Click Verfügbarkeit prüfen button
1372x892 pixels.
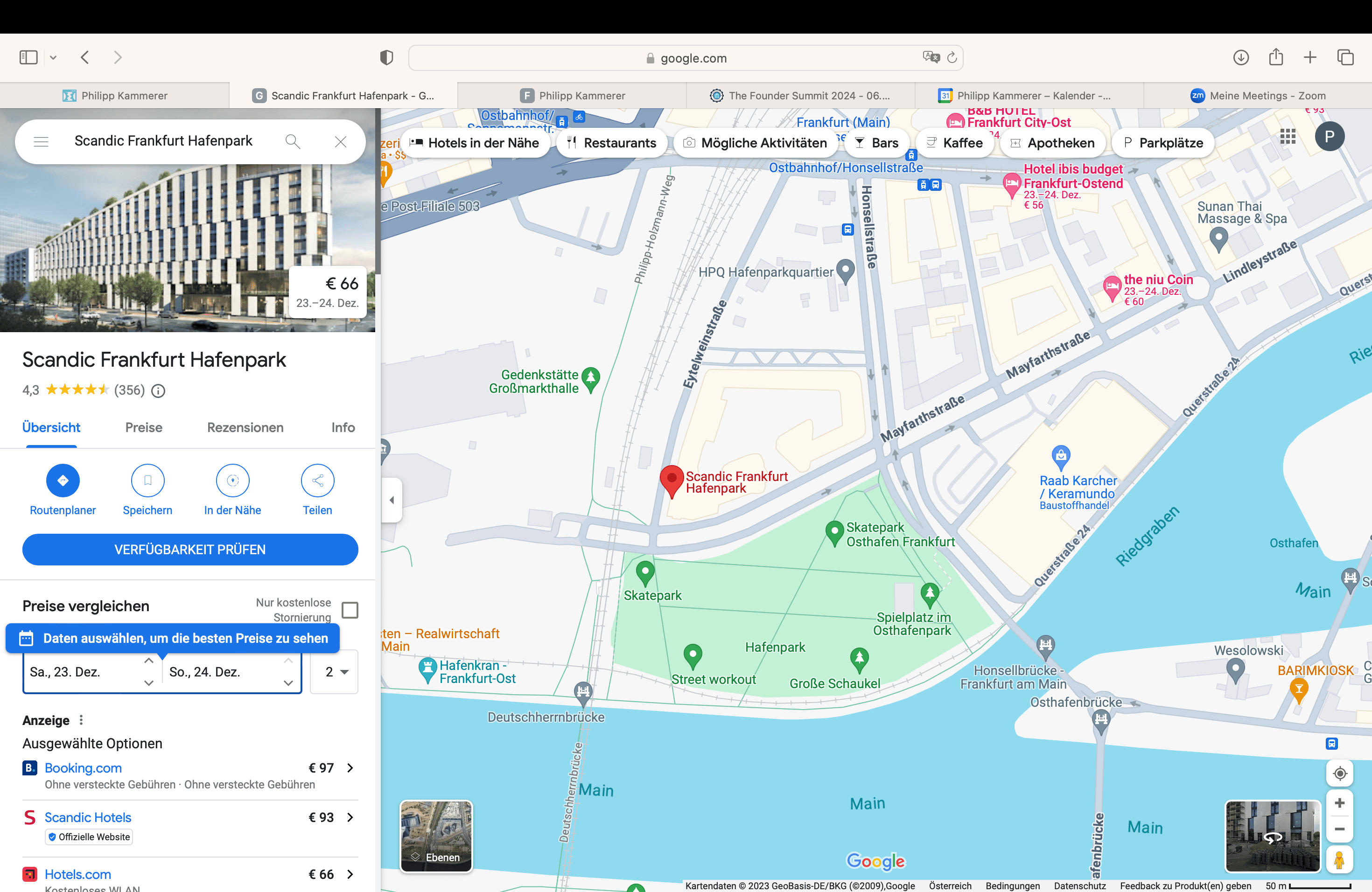189,550
